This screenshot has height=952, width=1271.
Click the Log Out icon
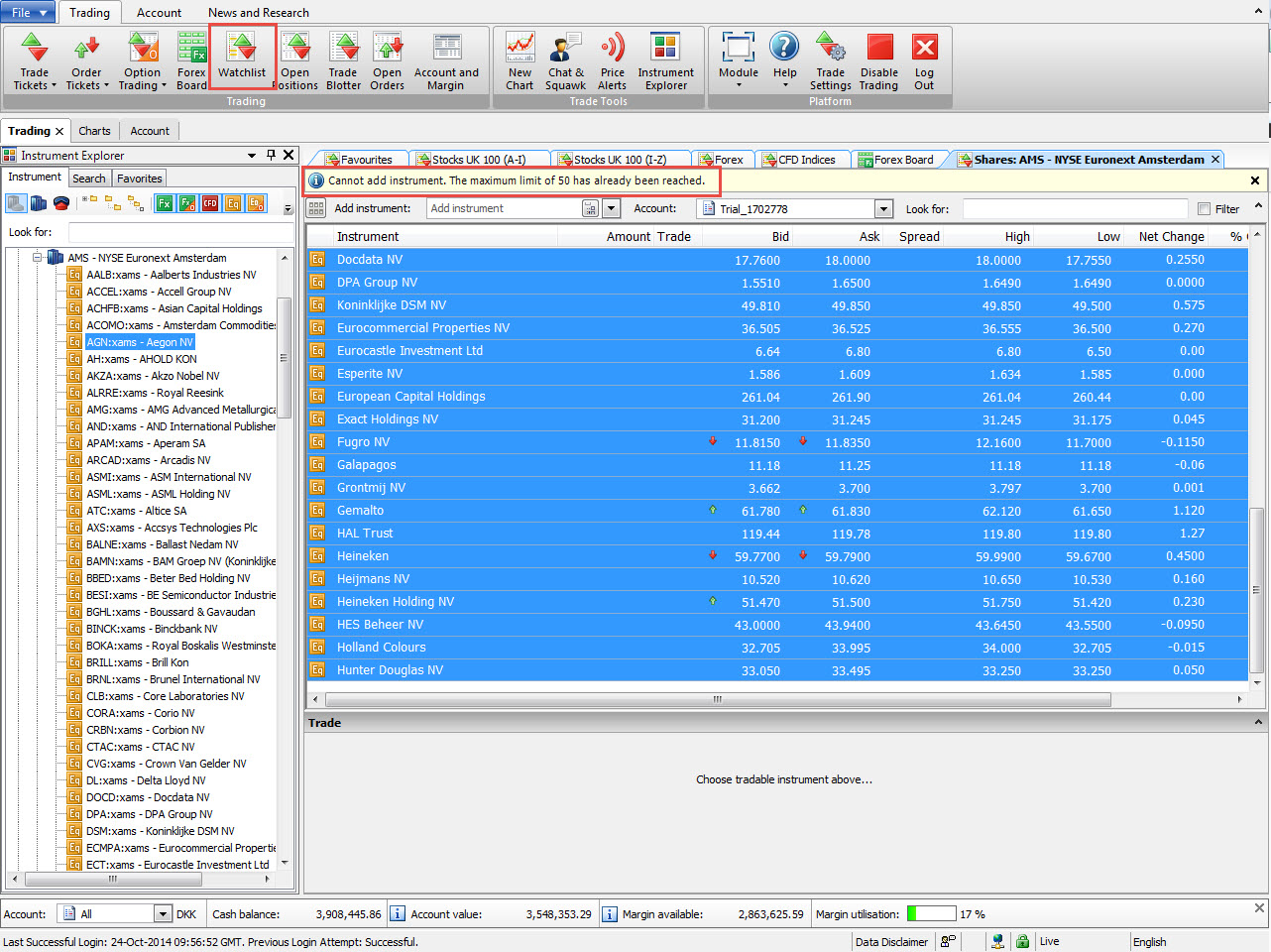tap(924, 61)
